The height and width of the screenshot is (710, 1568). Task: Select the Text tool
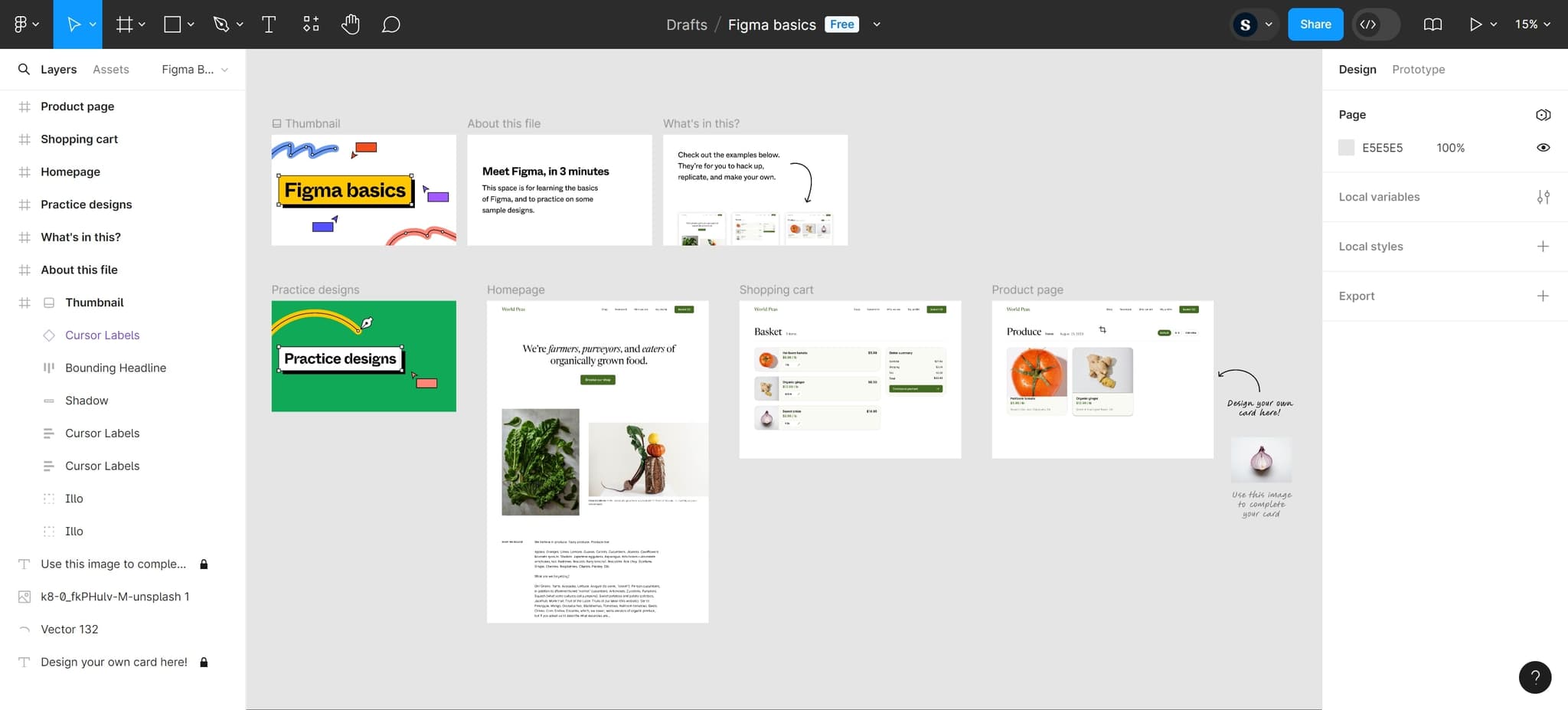point(269,24)
